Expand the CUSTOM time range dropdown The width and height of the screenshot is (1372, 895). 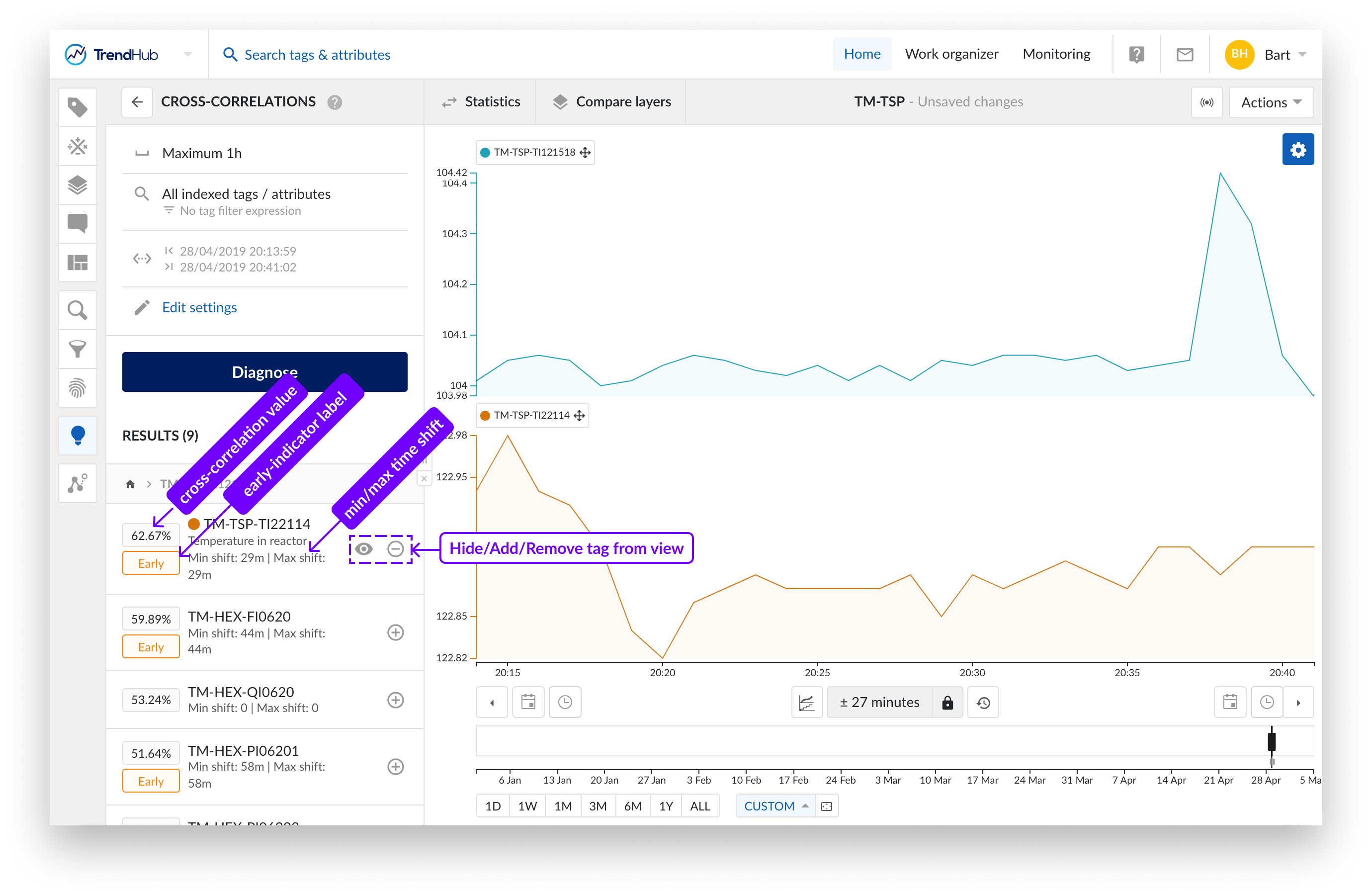775,806
